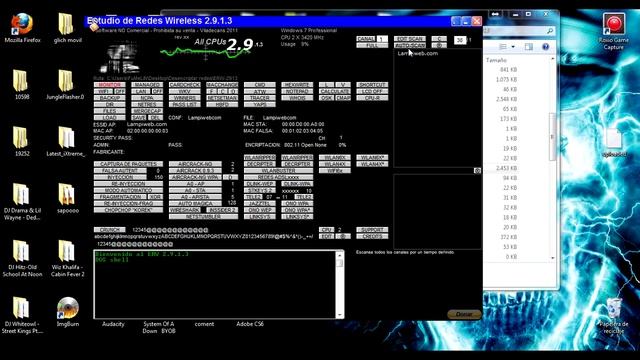
Task: Select the uploaded file icon on desktop
Action: click(x=613, y=142)
